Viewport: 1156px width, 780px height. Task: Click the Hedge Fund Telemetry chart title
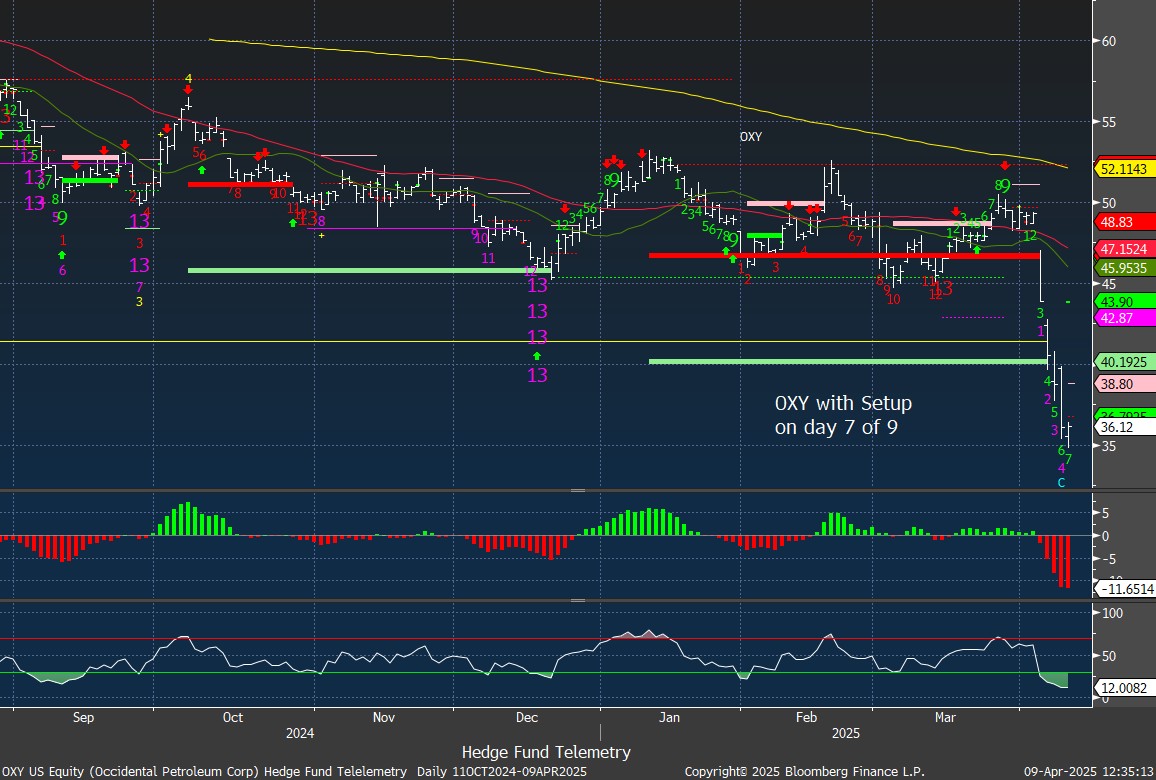[546, 752]
